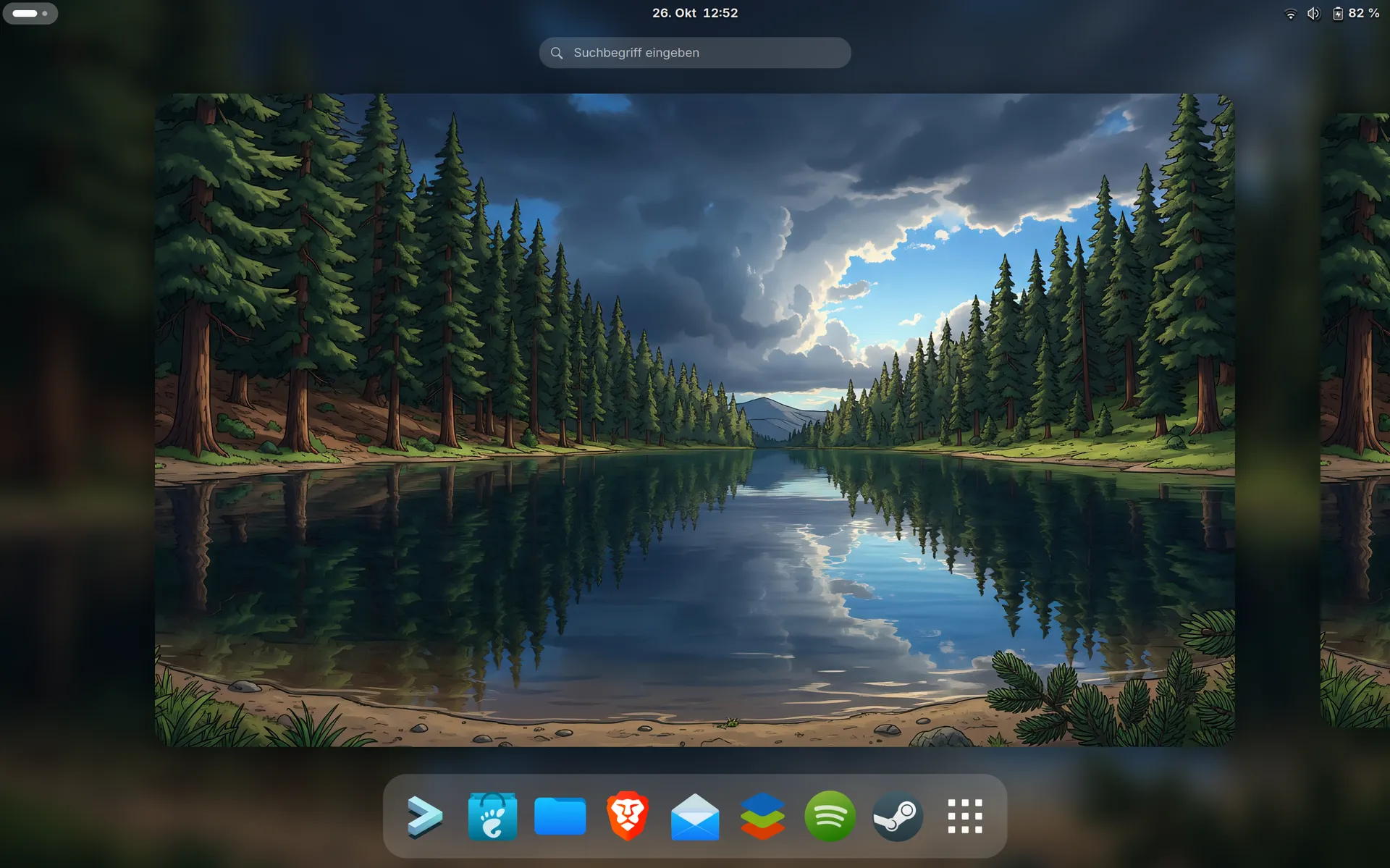Click the small second workspace dot
This screenshot has width=1390, height=868.
(45, 13)
